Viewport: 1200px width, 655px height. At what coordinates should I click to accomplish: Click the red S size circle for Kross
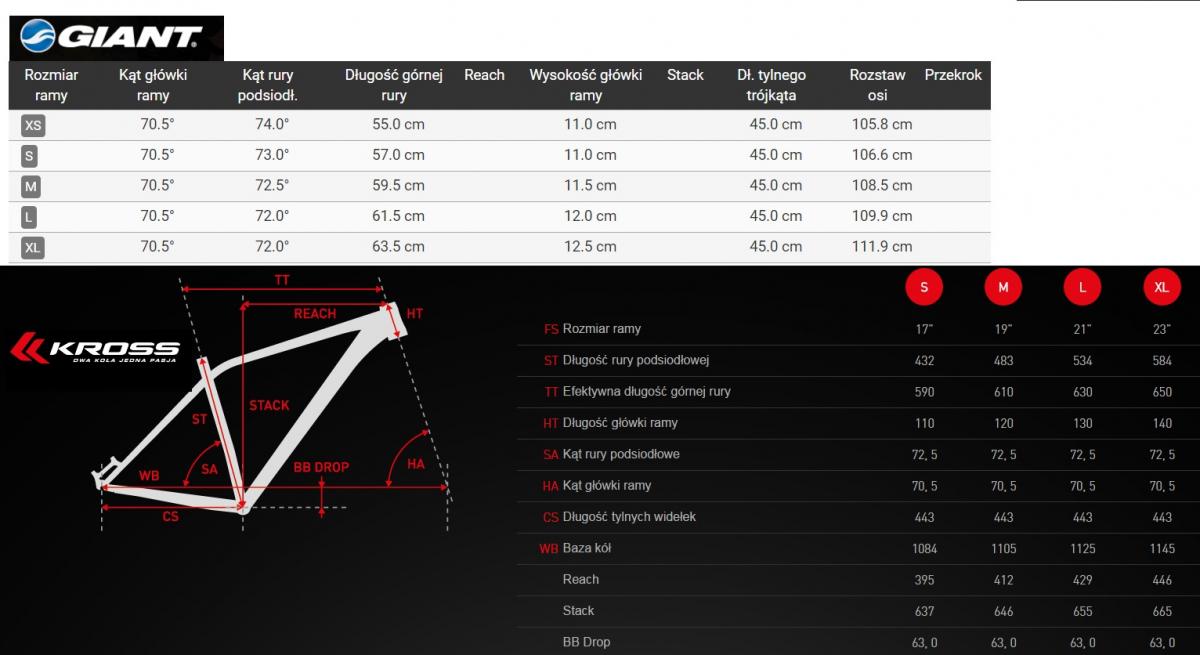[x=924, y=288]
